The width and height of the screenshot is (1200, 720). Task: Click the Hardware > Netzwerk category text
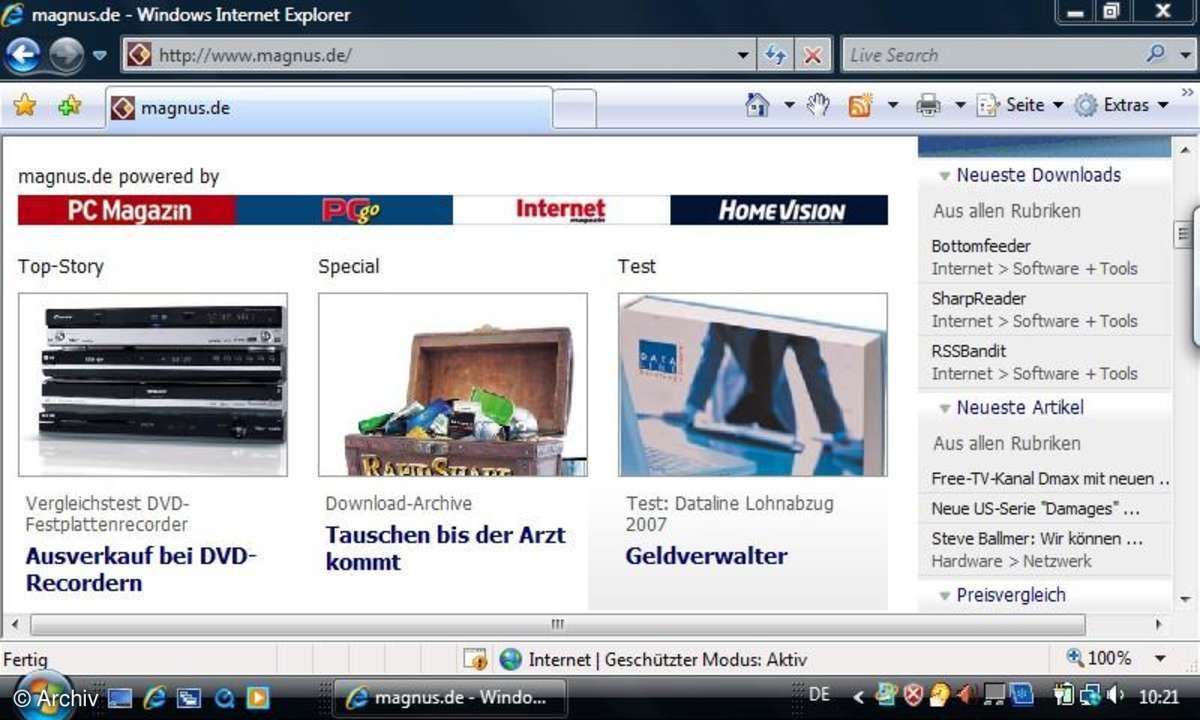pos(1012,561)
